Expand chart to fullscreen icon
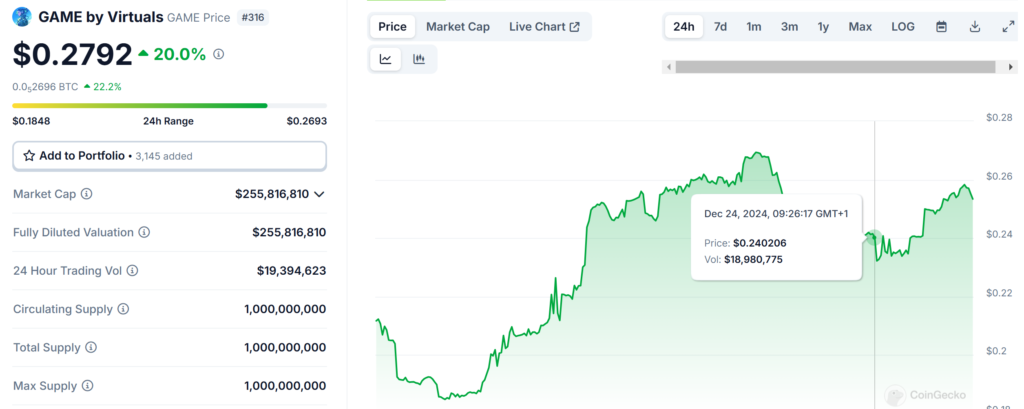1024x409 pixels. pyautogui.click(x=1007, y=27)
